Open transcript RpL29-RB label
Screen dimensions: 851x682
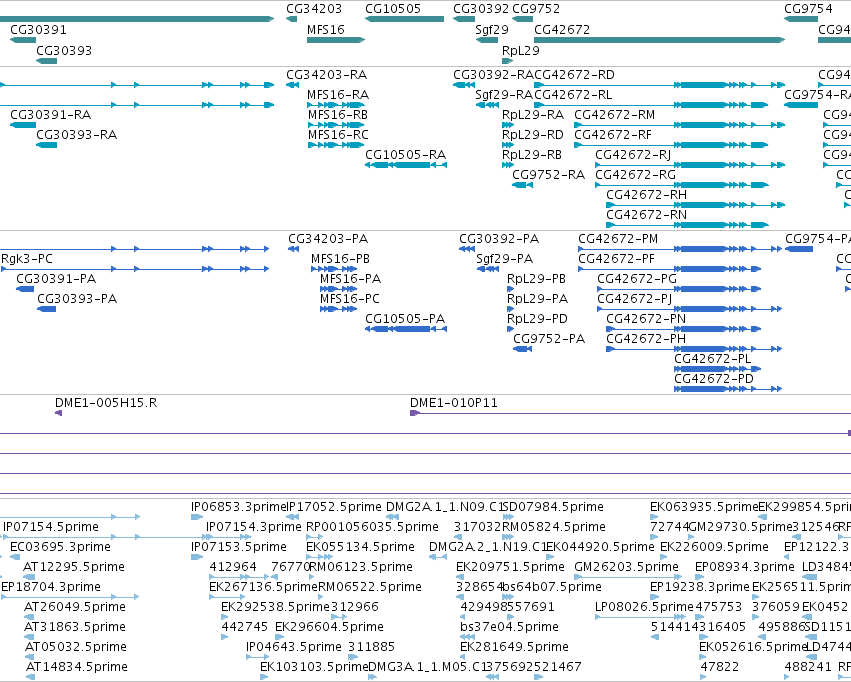[531, 155]
